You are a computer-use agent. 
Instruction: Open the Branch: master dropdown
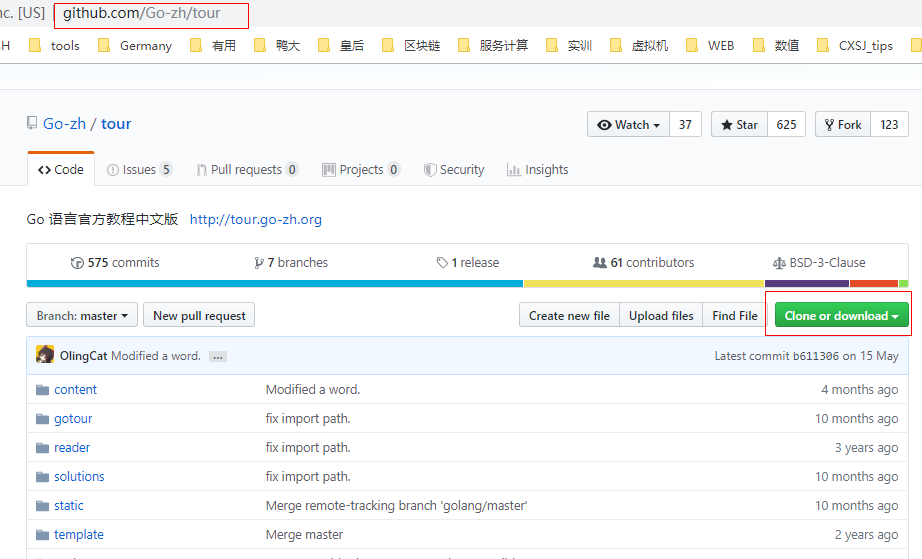[82, 315]
